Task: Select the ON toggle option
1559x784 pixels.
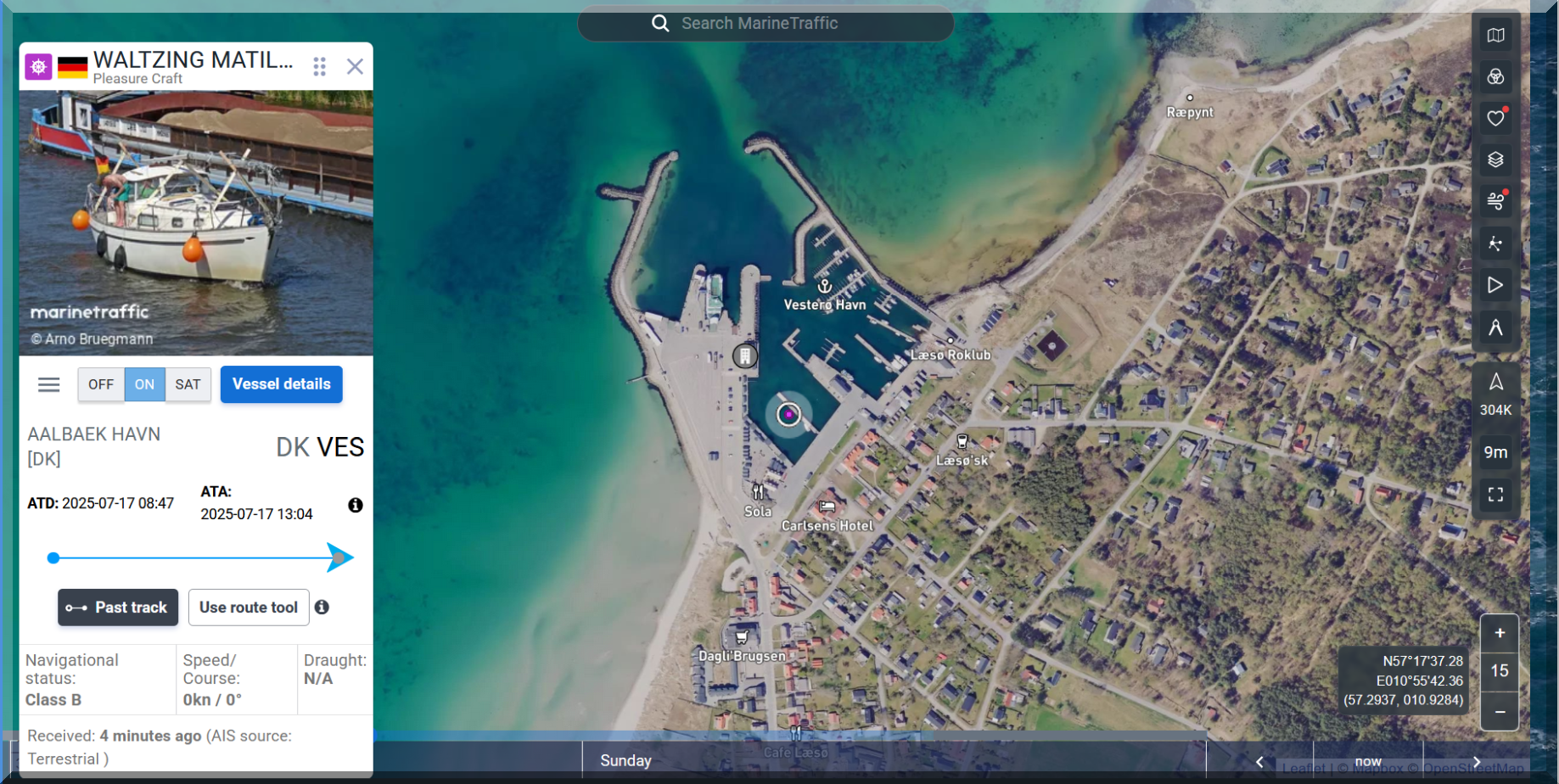Action: (x=144, y=384)
